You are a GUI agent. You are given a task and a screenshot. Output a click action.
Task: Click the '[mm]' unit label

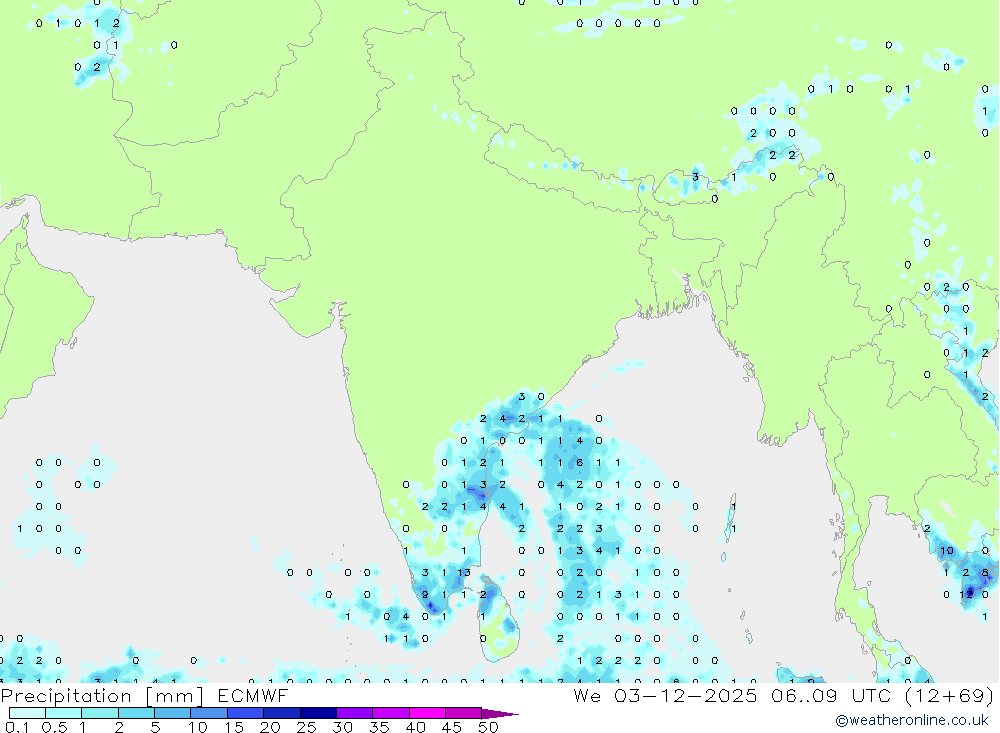click(x=174, y=696)
